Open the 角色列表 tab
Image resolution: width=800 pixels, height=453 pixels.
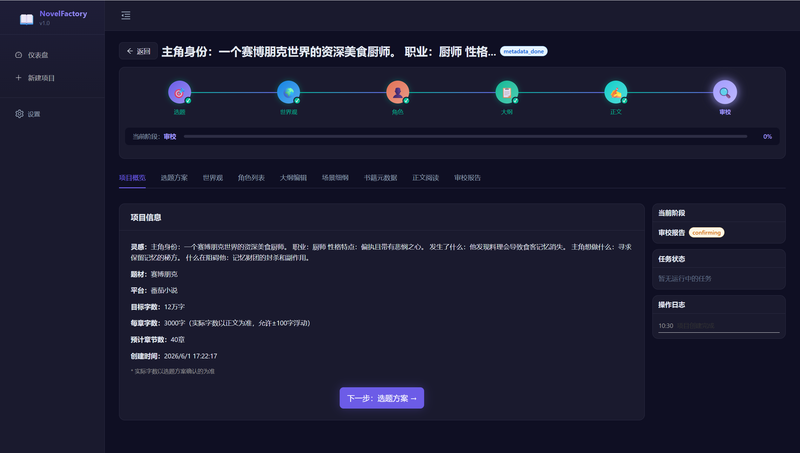tap(251, 178)
